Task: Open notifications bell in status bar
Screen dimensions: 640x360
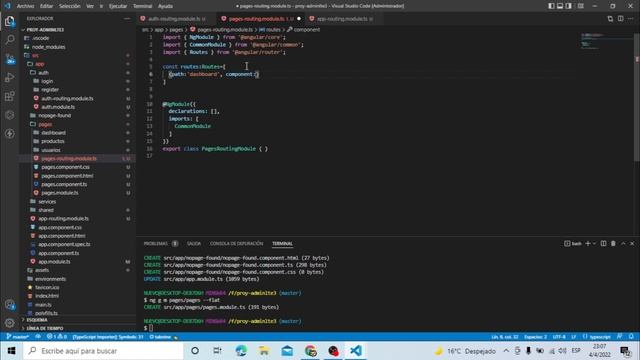Action: [x=631, y=337]
